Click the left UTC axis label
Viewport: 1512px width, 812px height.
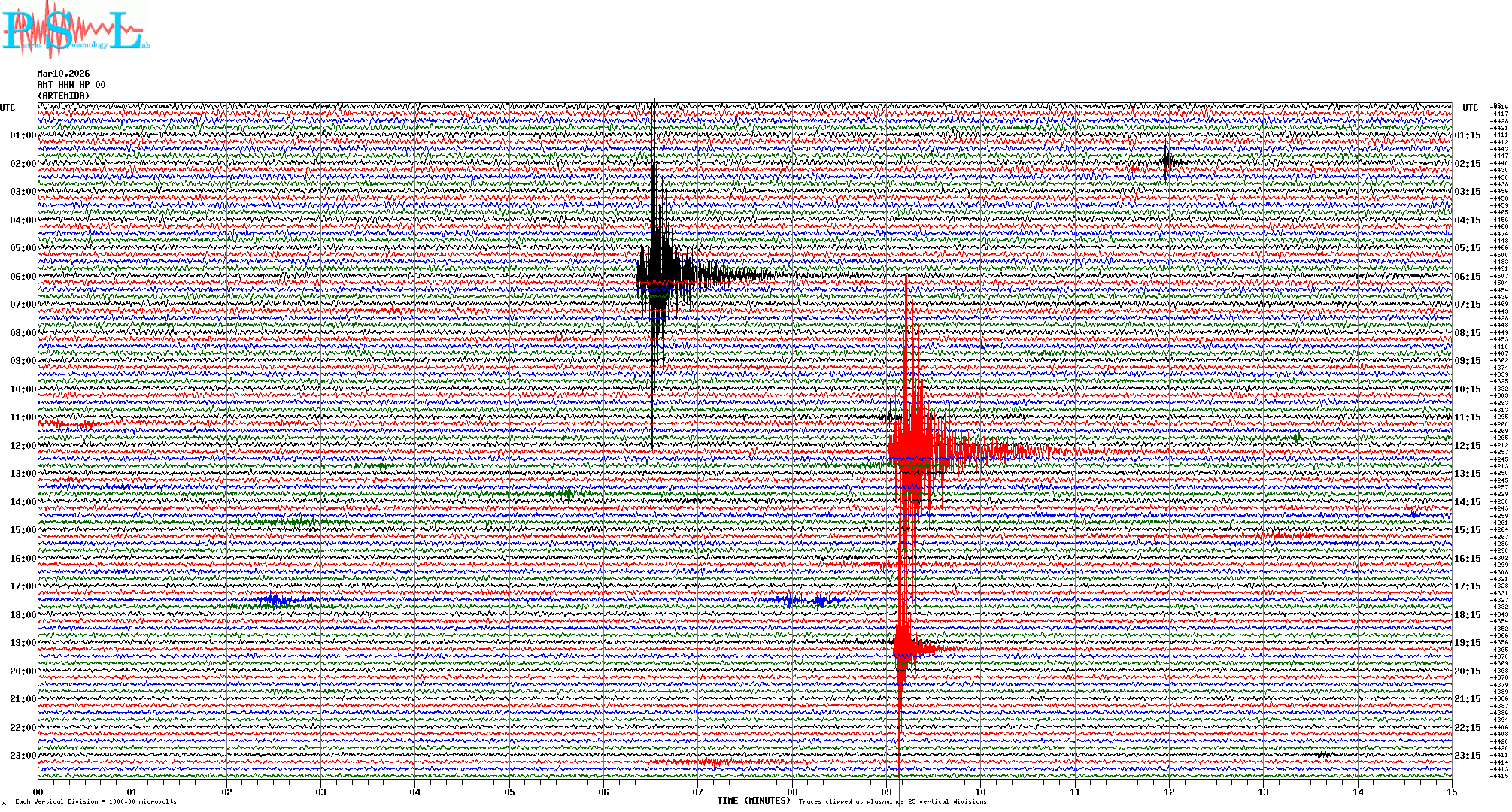coord(8,108)
